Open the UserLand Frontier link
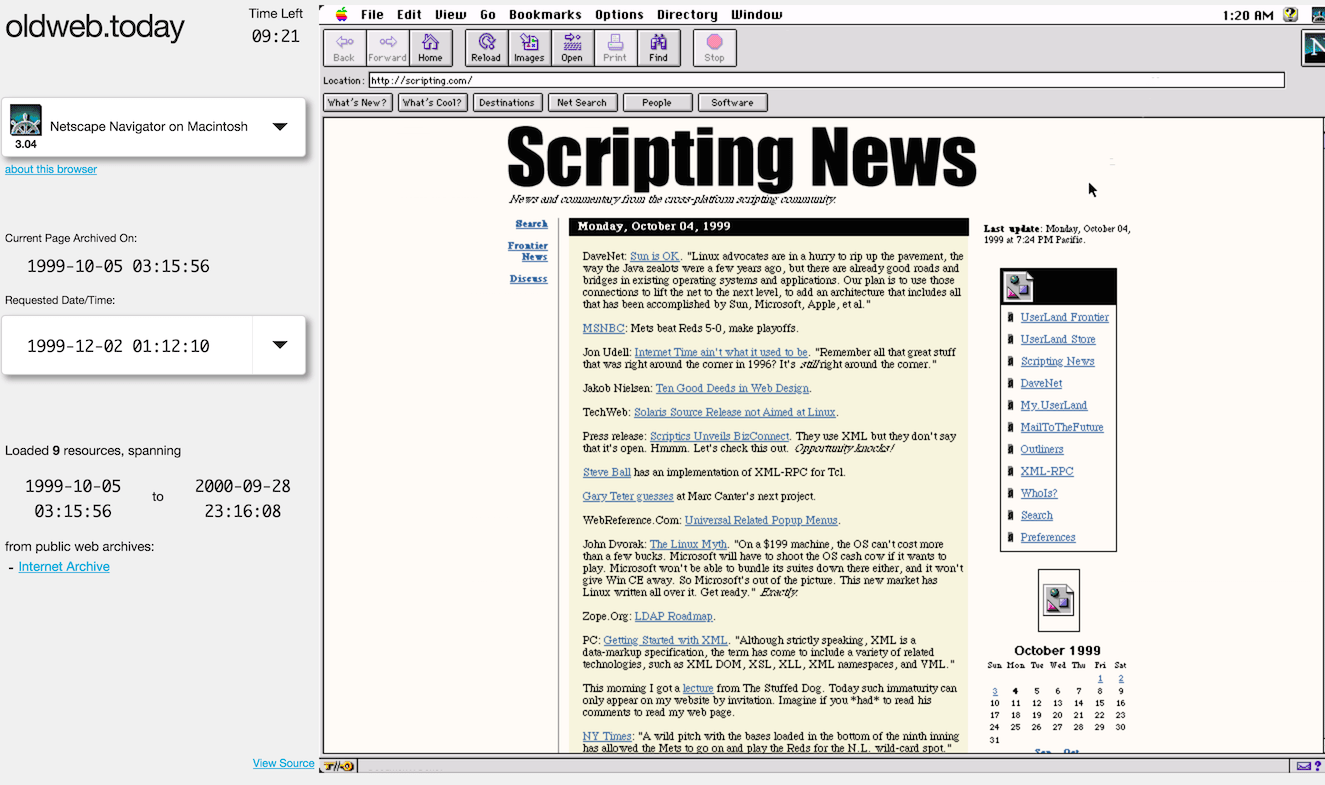This screenshot has width=1325, height=785. tap(1064, 317)
